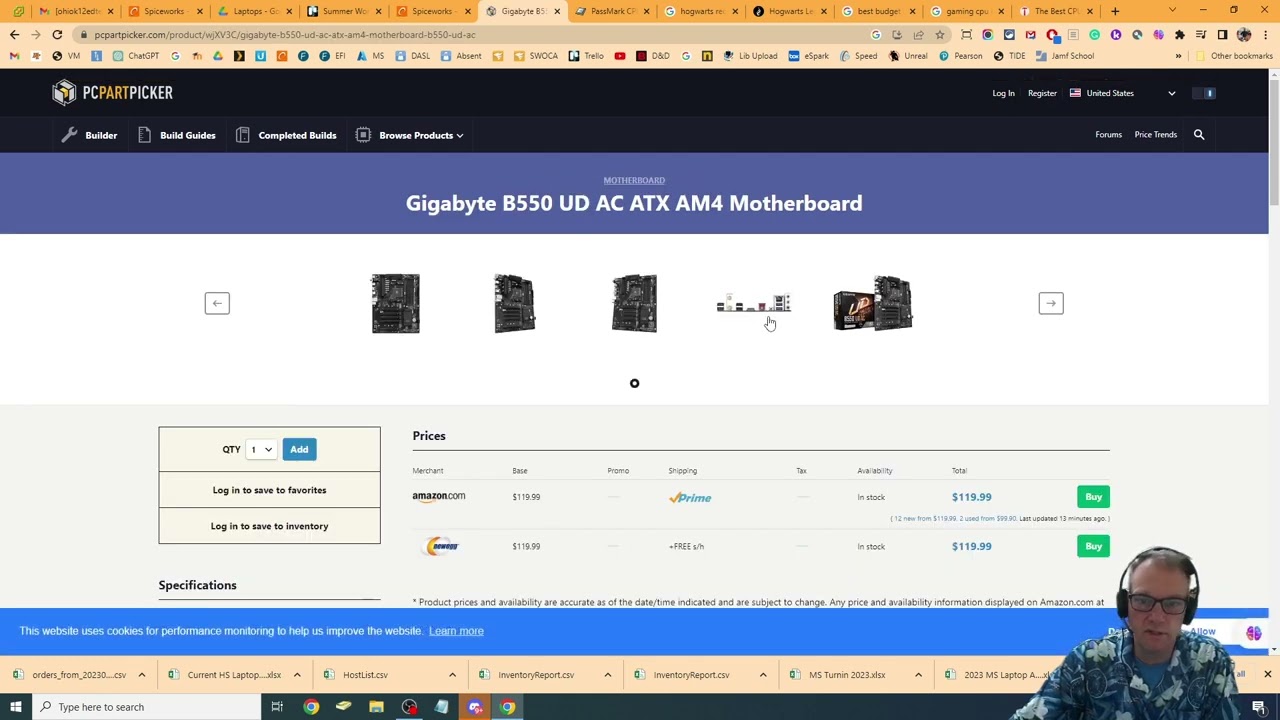Go back with browser back arrow

[14, 34]
